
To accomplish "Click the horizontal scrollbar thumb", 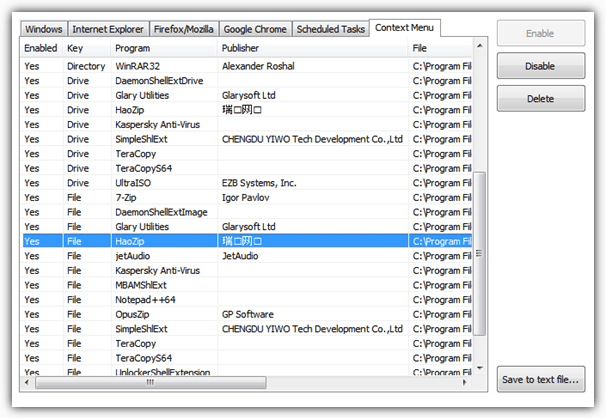I will (x=151, y=382).
